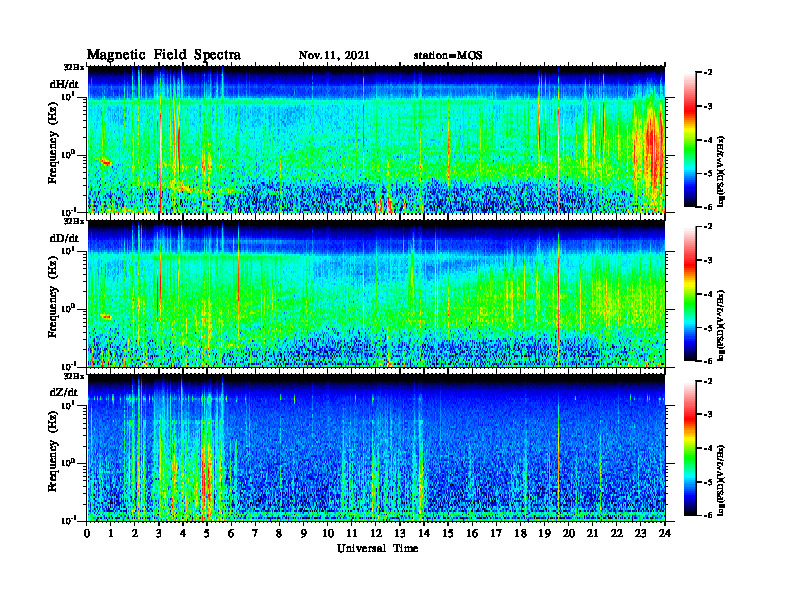The image size is (792, 612).
Task: Click the "3" hour tick label
Action: click(159, 534)
